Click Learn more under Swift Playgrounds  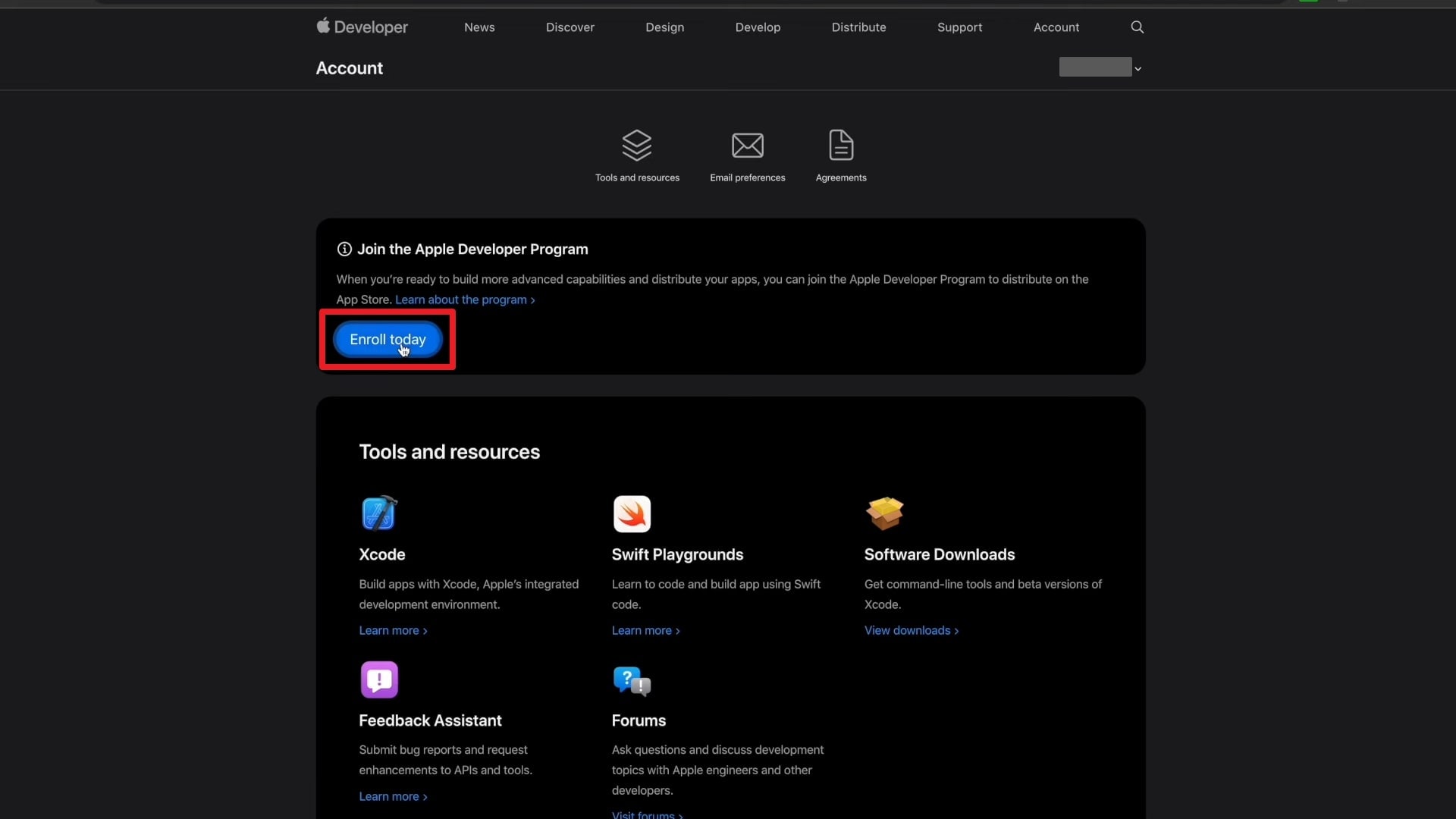(x=645, y=630)
